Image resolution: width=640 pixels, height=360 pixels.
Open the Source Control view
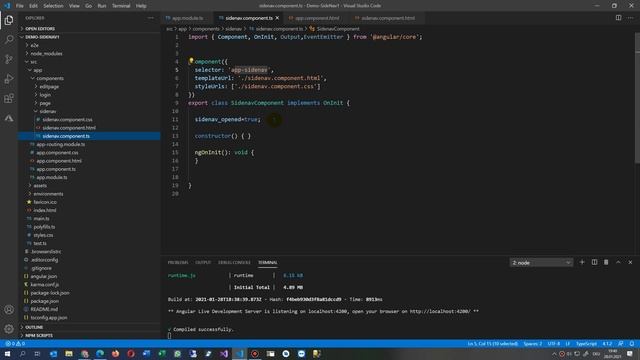(9, 59)
